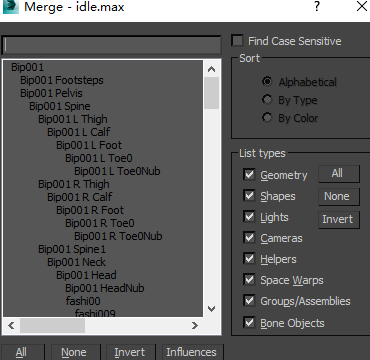Select By Type sort option
Viewport: 370px width, 360px height.
(267, 100)
